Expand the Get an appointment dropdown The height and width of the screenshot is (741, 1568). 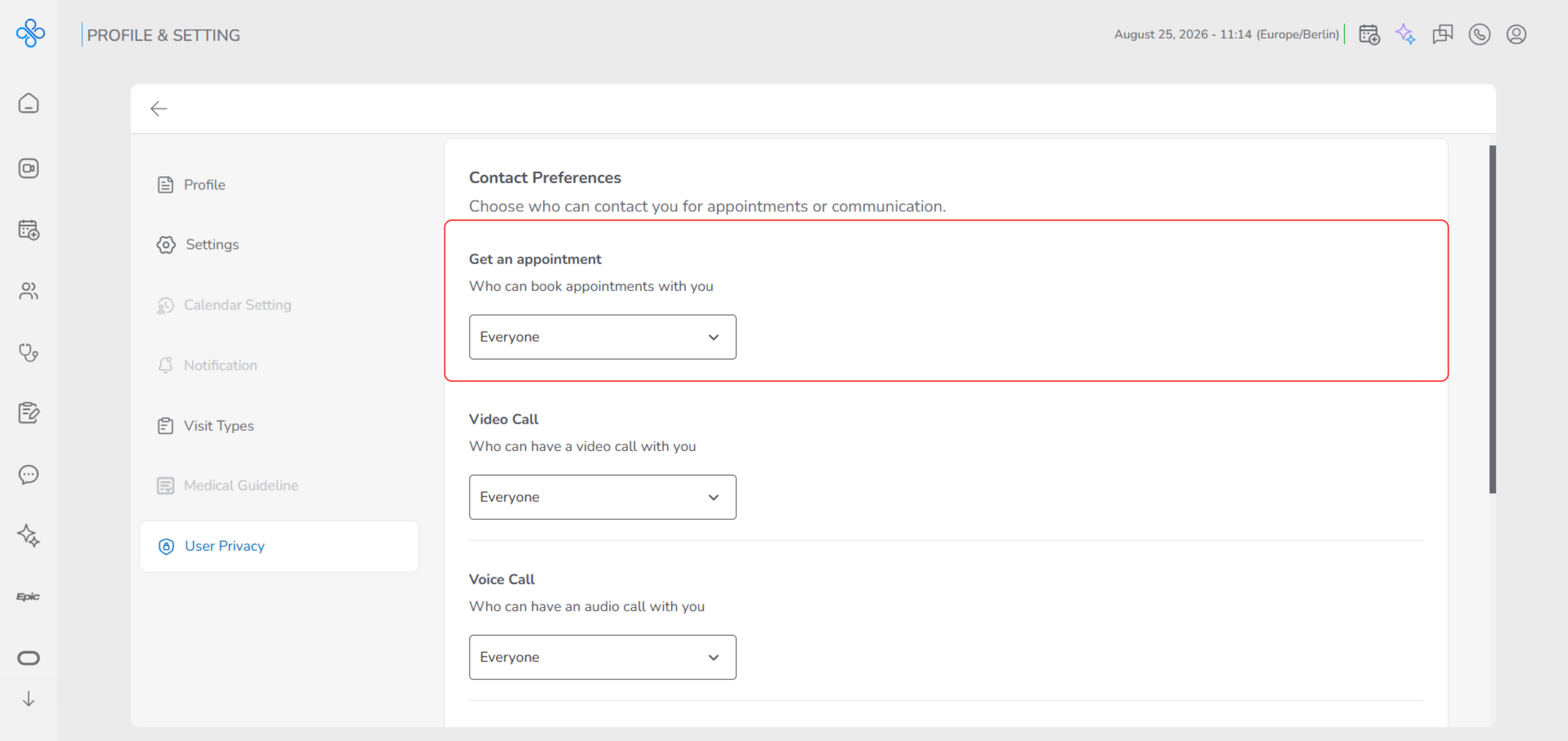click(602, 337)
